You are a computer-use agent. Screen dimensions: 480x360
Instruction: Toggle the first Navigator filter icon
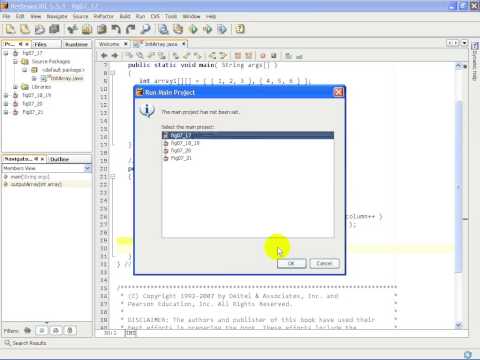[x=28, y=331]
